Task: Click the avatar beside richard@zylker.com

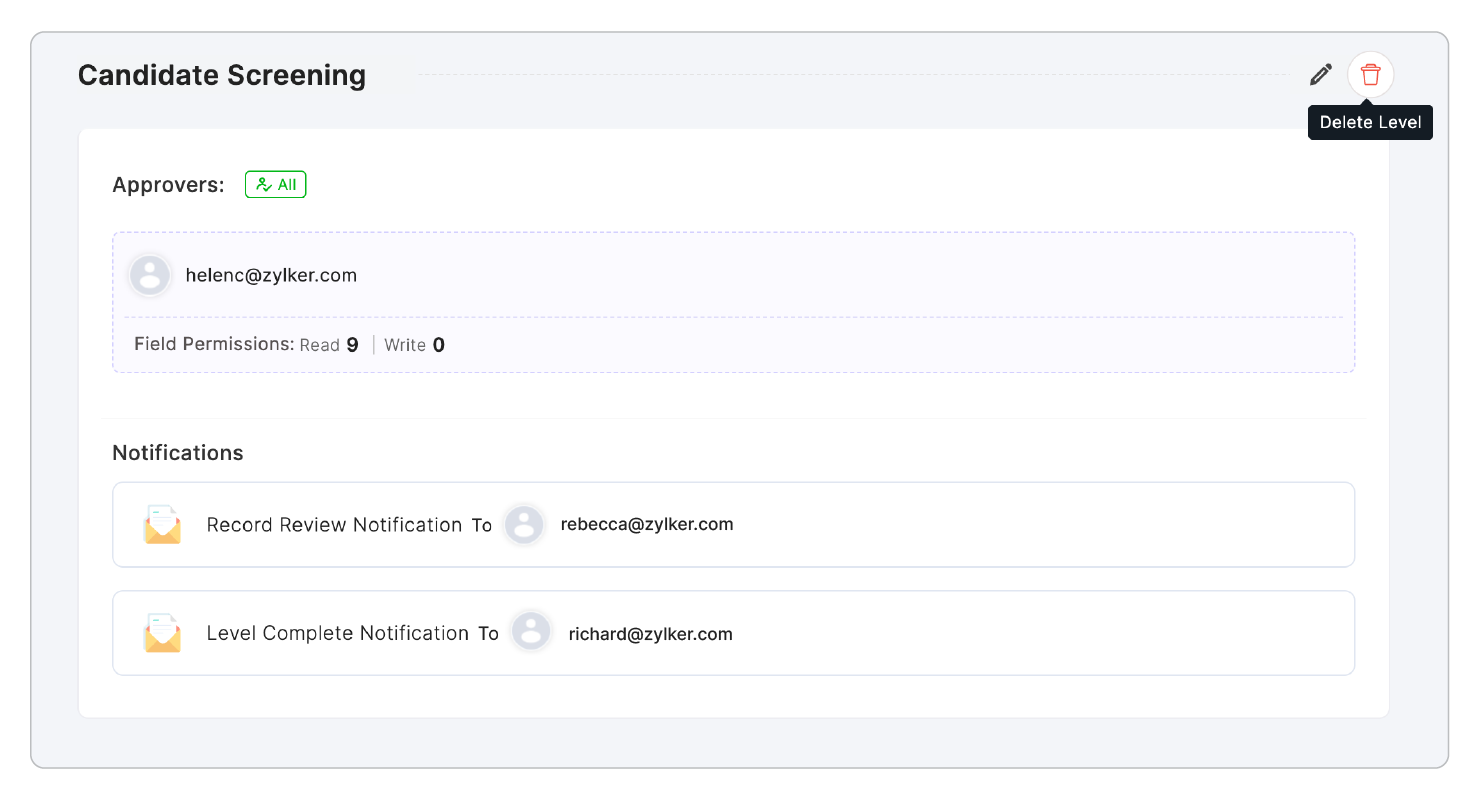Action: 532,633
